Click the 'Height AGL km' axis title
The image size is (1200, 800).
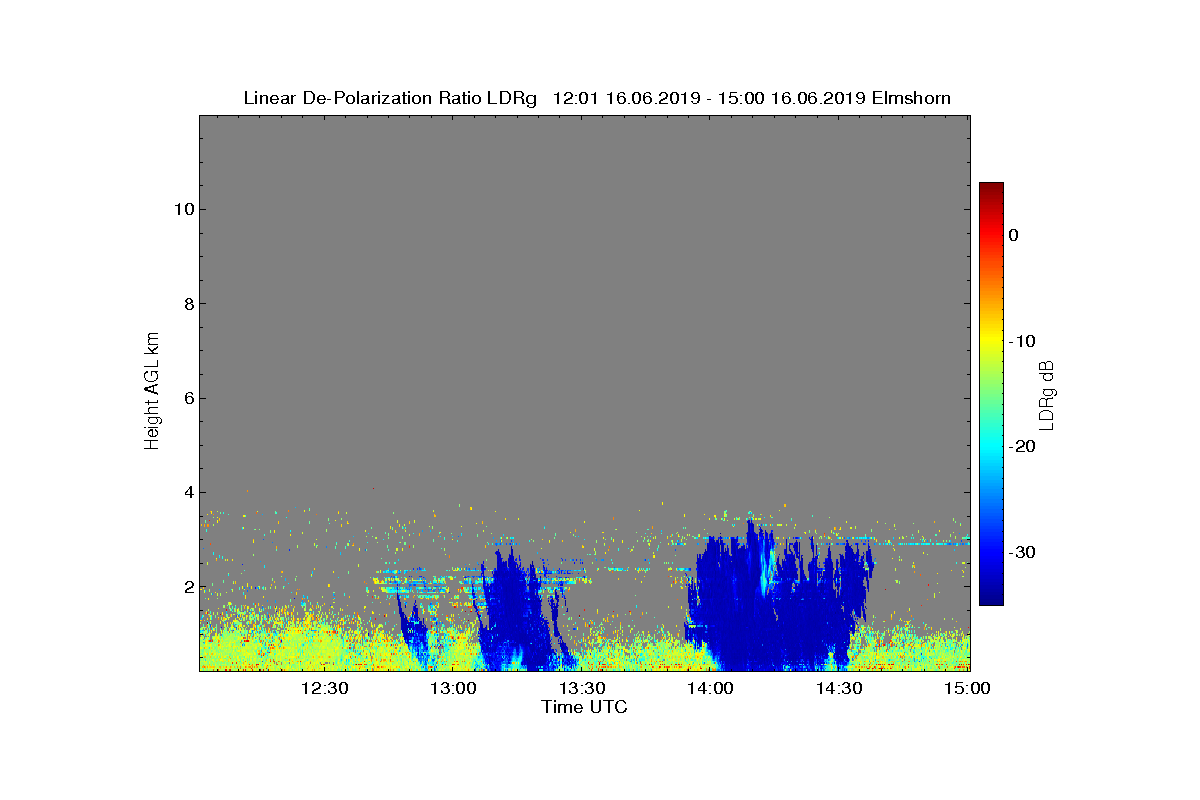(x=152, y=393)
